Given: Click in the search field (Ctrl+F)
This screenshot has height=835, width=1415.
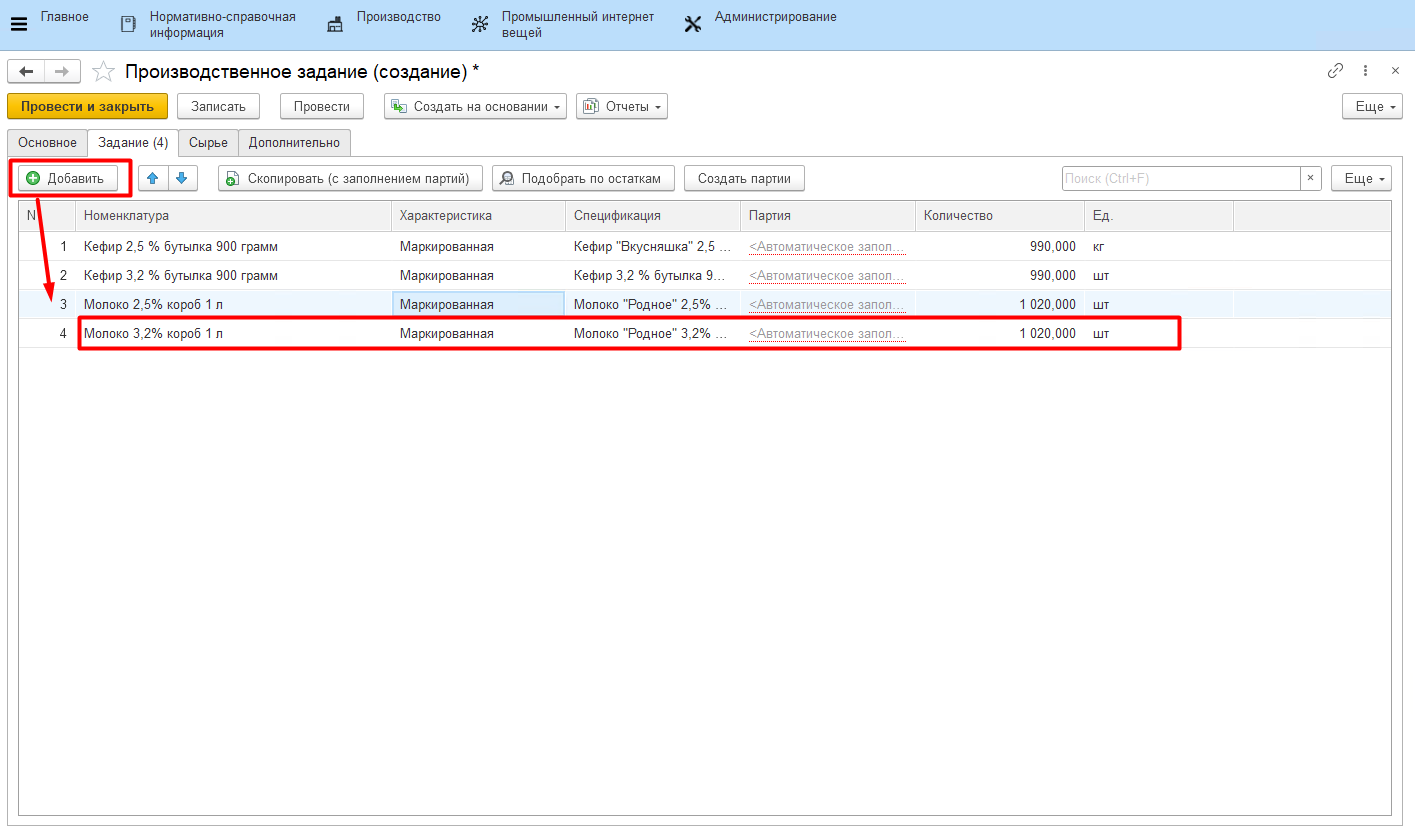Looking at the screenshot, I should pyautogui.click(x=1180, y=178).
